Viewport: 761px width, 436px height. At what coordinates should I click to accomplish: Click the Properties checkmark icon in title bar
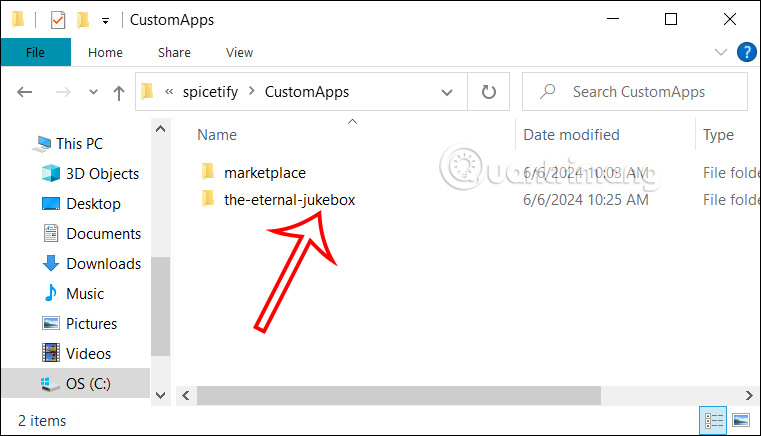(x=58, y=20)
